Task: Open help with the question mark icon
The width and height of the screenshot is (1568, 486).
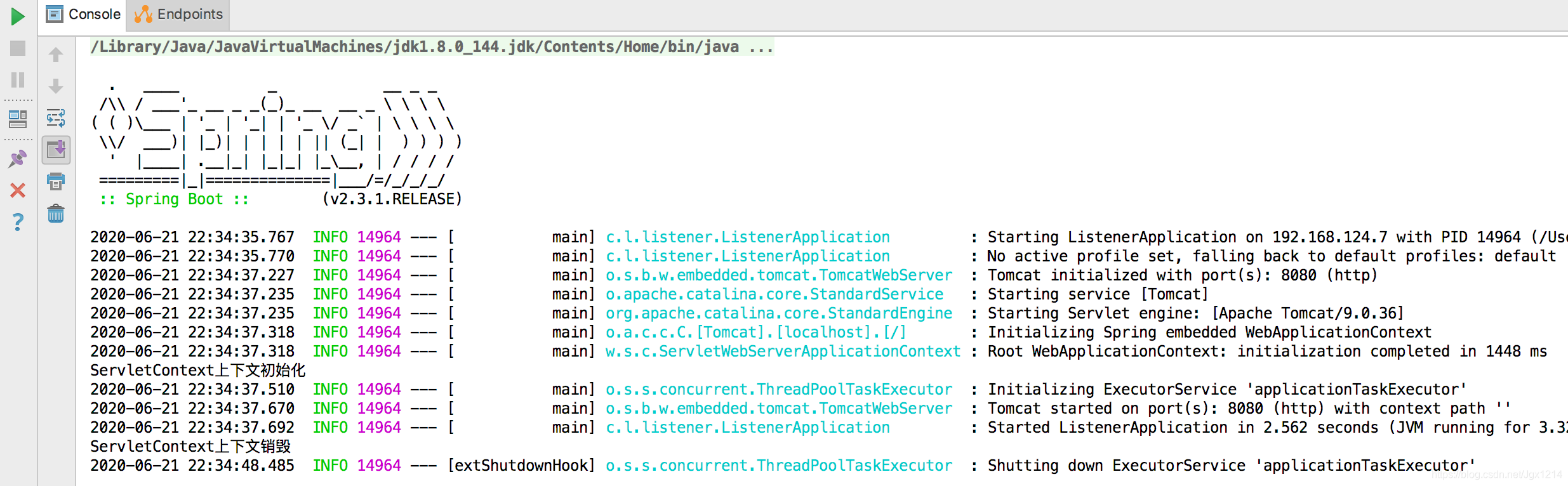Action: 18,221
